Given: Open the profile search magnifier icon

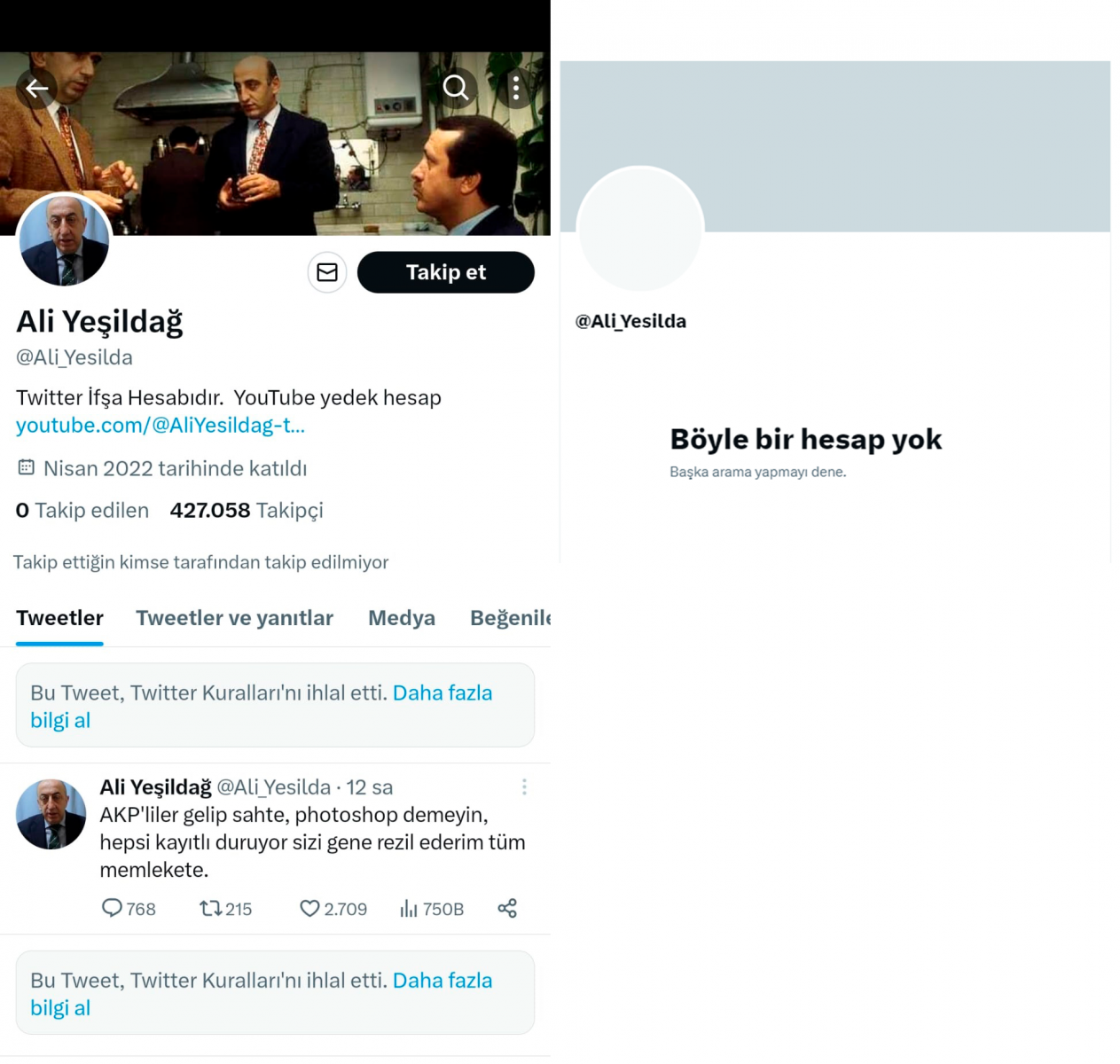Looking at the screenshot, I should (456, 88).
